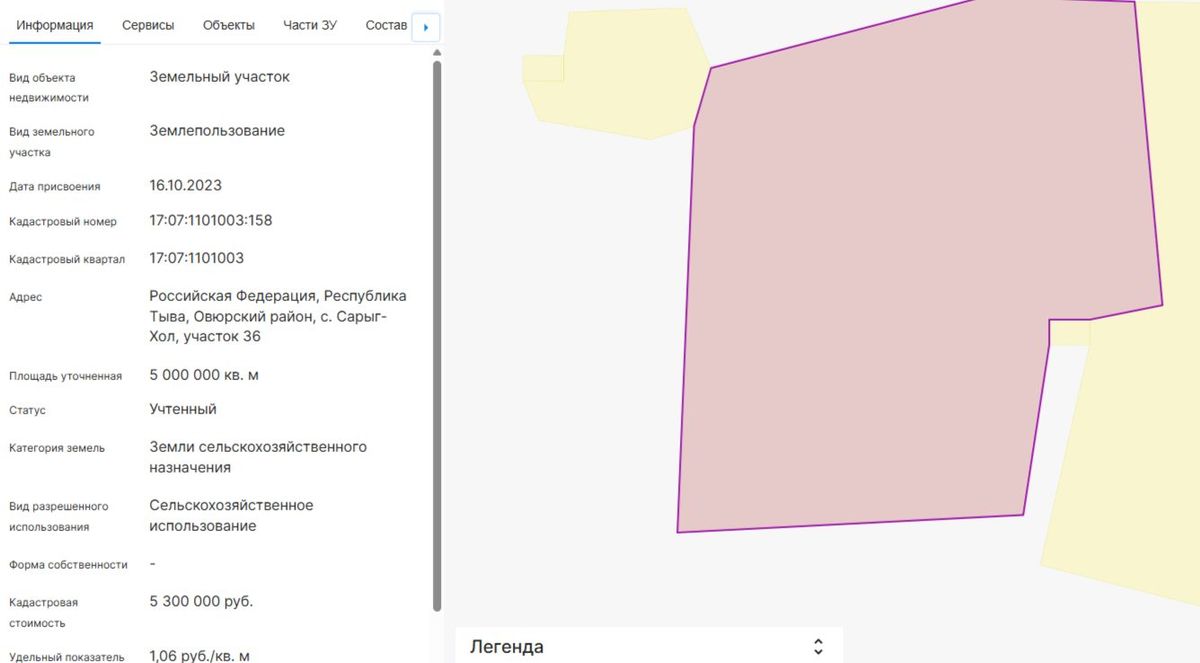Select the Части ЗУ tab
The width and height of the screenshot is (1200, 663).
coord(310,25)
